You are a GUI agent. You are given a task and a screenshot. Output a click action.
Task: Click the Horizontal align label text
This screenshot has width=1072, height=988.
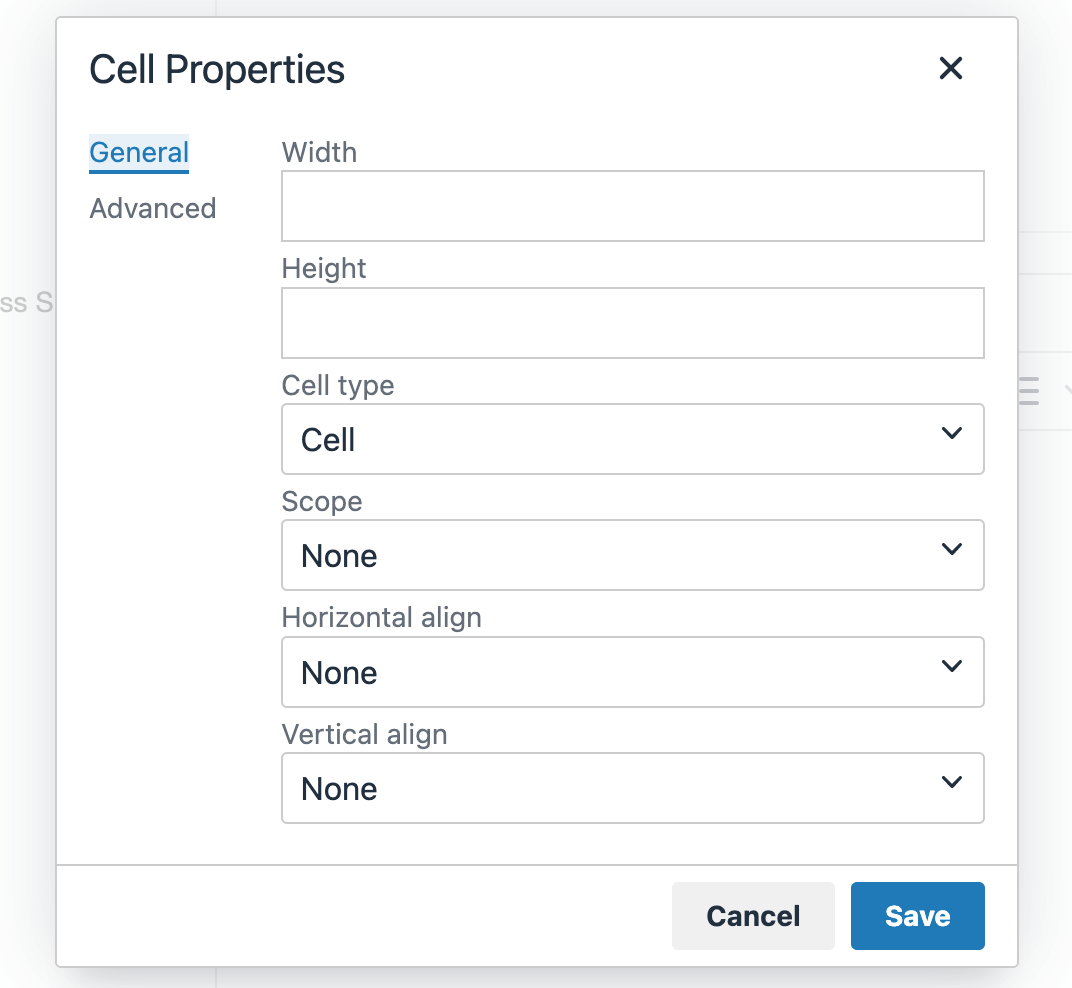click(381, 617)
